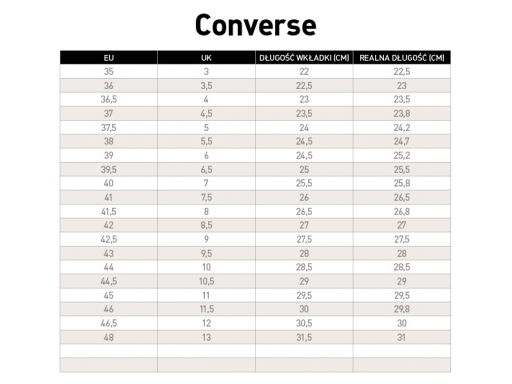
Task: Click the REALNA DŁUGOŚĆ (CM) header
Action: 402,58
